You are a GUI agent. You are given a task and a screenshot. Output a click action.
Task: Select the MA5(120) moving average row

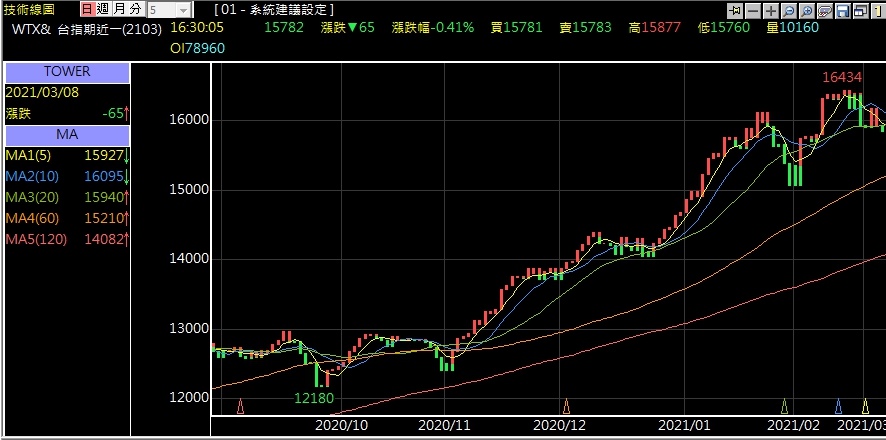pos(67,239)
